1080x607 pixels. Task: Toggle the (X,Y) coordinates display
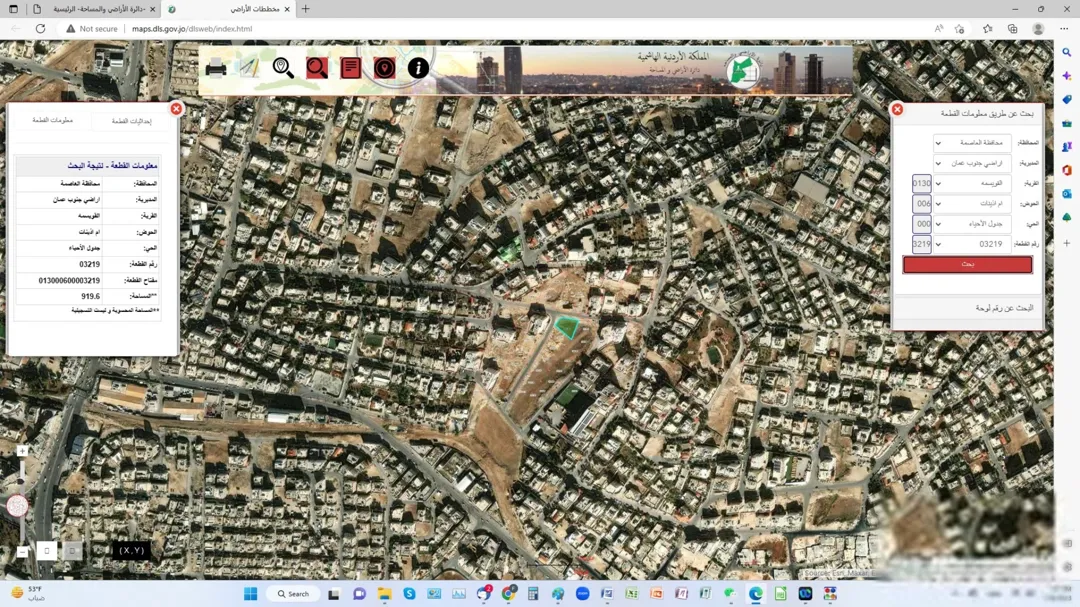pyautogui.click(x=131, y=550)
